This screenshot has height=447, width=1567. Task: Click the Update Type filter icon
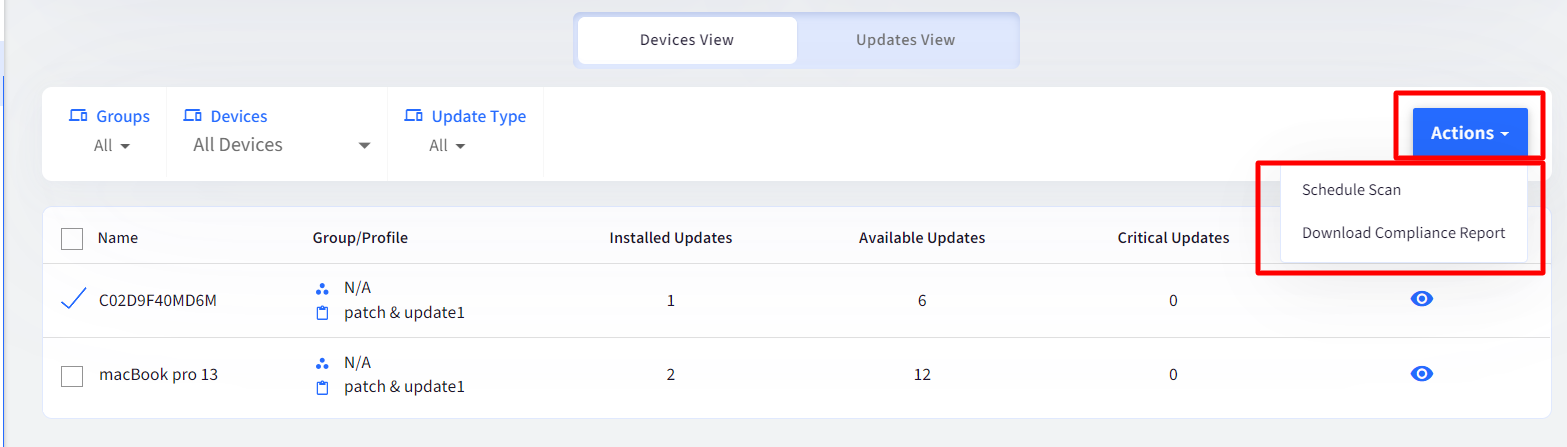[x=414, y=116]
